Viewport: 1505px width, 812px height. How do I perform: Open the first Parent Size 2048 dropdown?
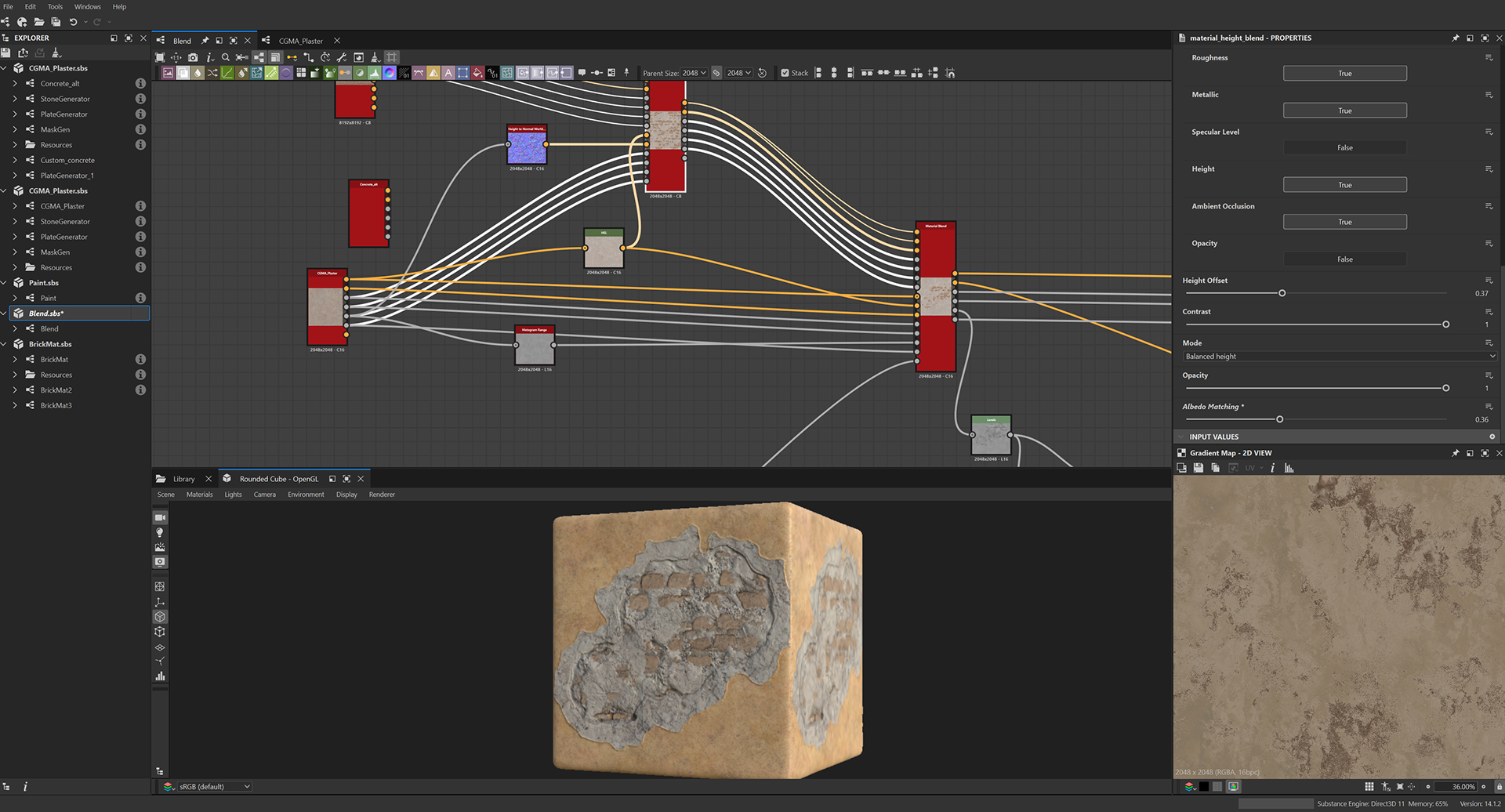click(x=694, y=73)
